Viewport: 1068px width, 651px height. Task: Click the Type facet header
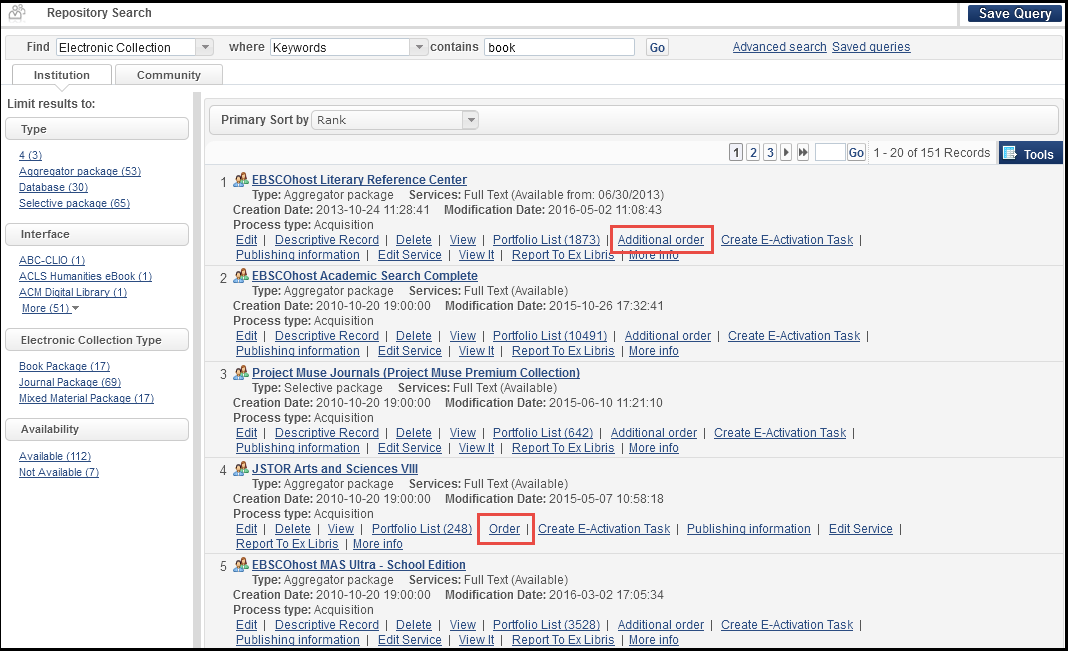tap(97, 129)
